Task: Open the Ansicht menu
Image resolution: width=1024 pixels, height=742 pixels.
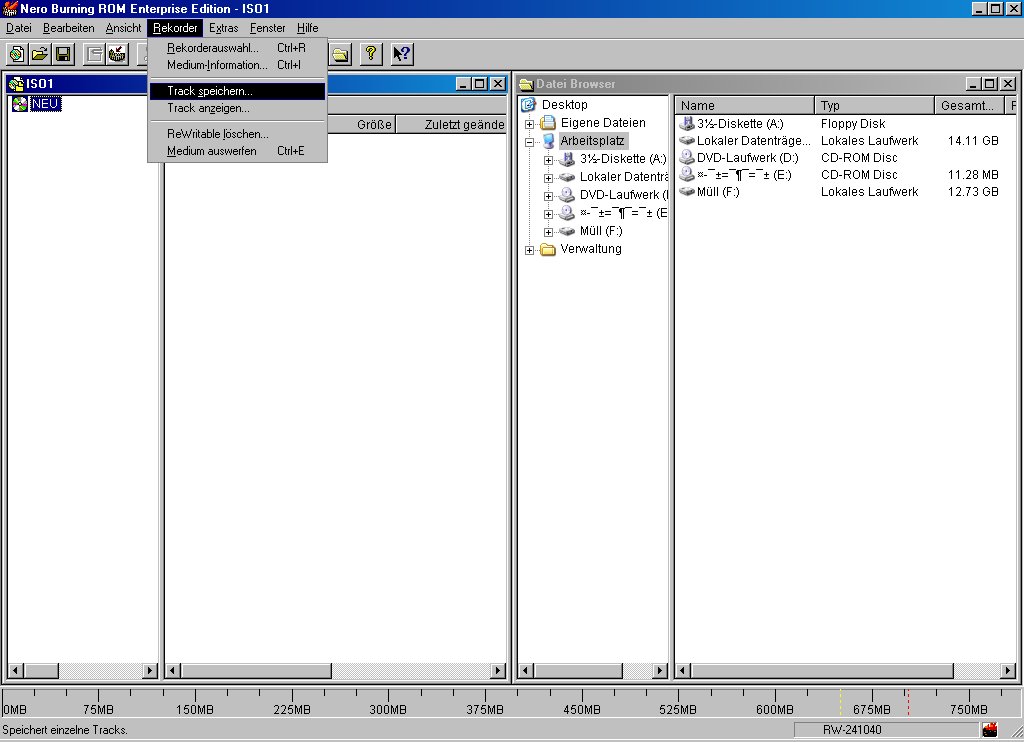Action: pyautogui.click(x=123, y=28)
